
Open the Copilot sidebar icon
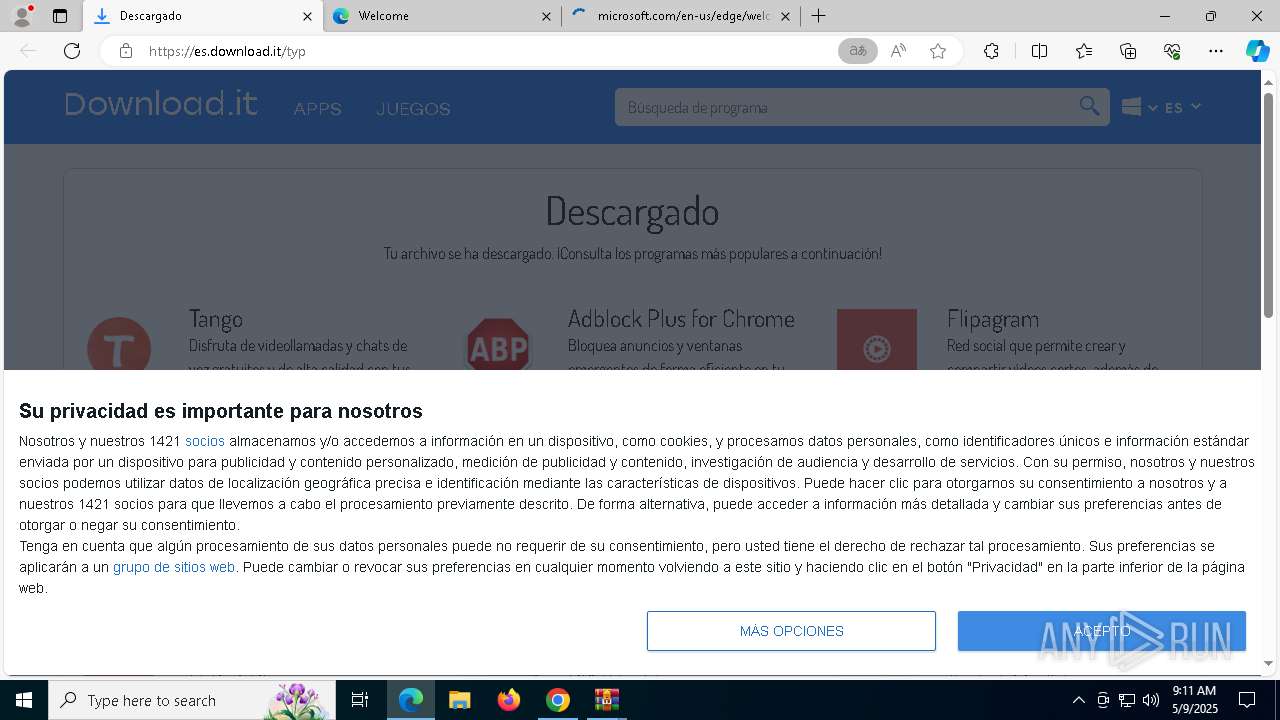tap(1257, 51)
